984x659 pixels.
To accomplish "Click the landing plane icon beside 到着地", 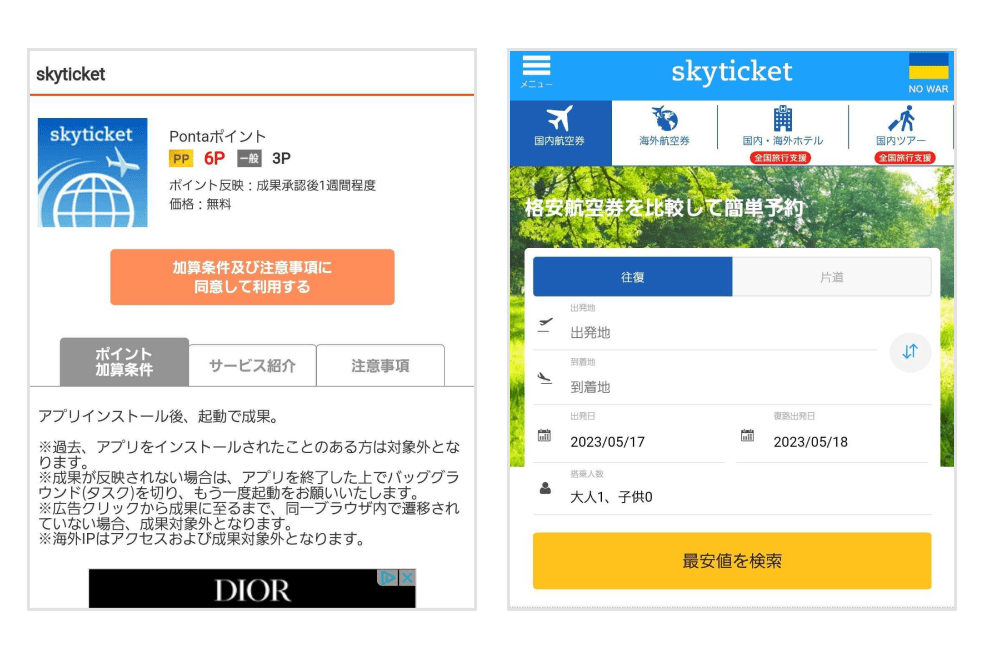I will [545, 378].
